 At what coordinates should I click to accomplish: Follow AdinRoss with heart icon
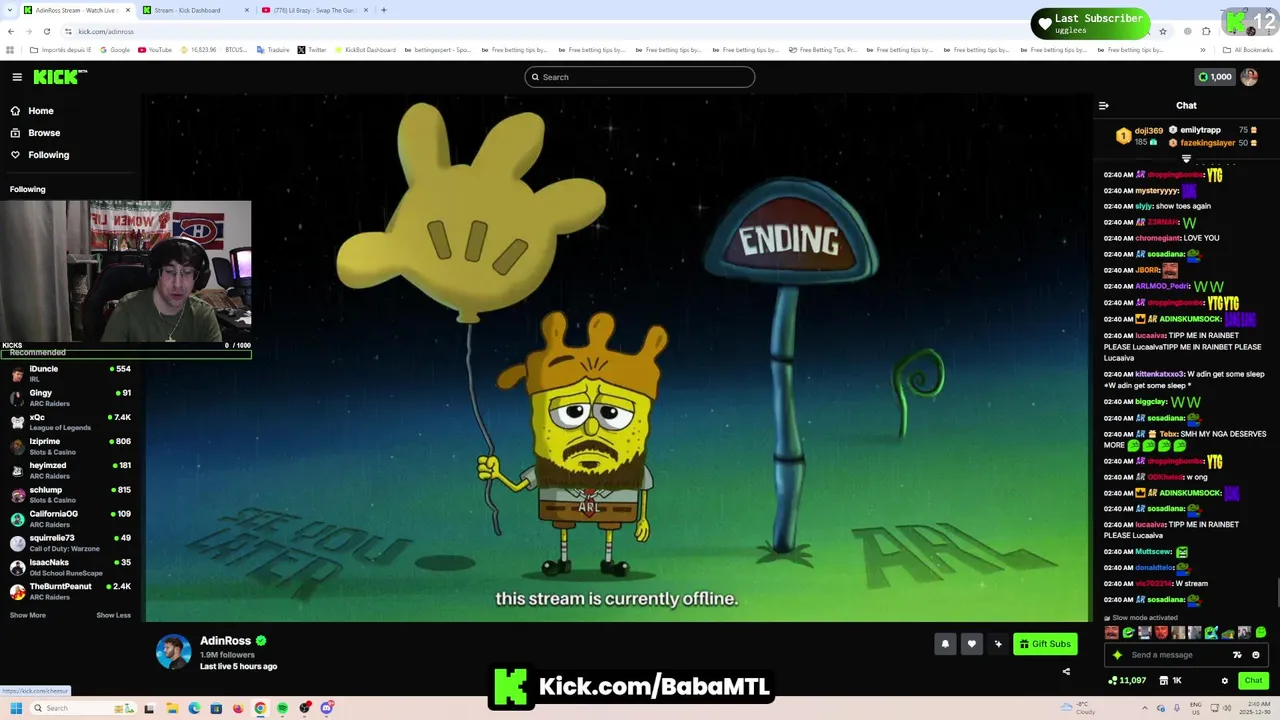point(971,644)
